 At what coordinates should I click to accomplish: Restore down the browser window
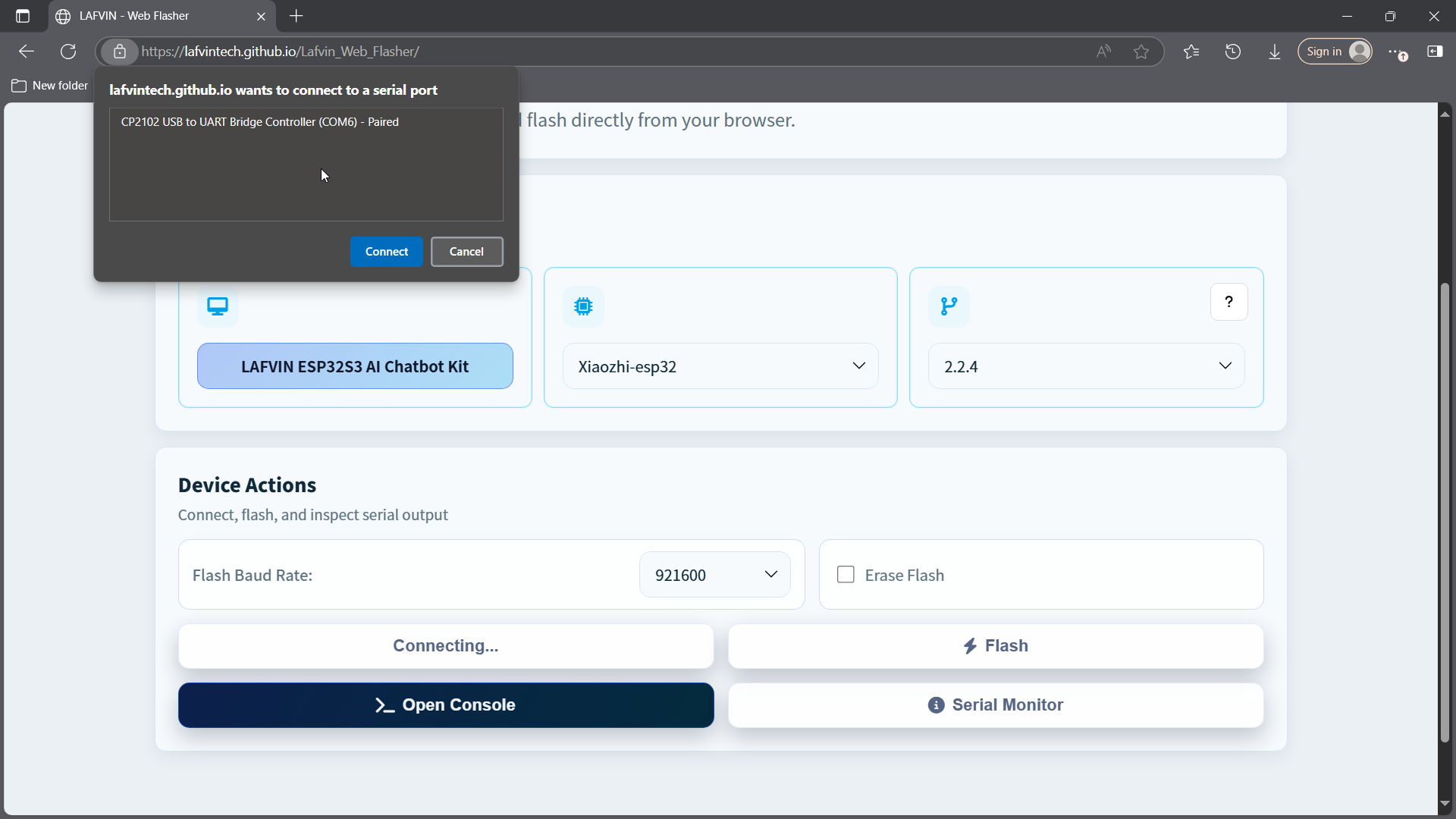point(1390,16)
